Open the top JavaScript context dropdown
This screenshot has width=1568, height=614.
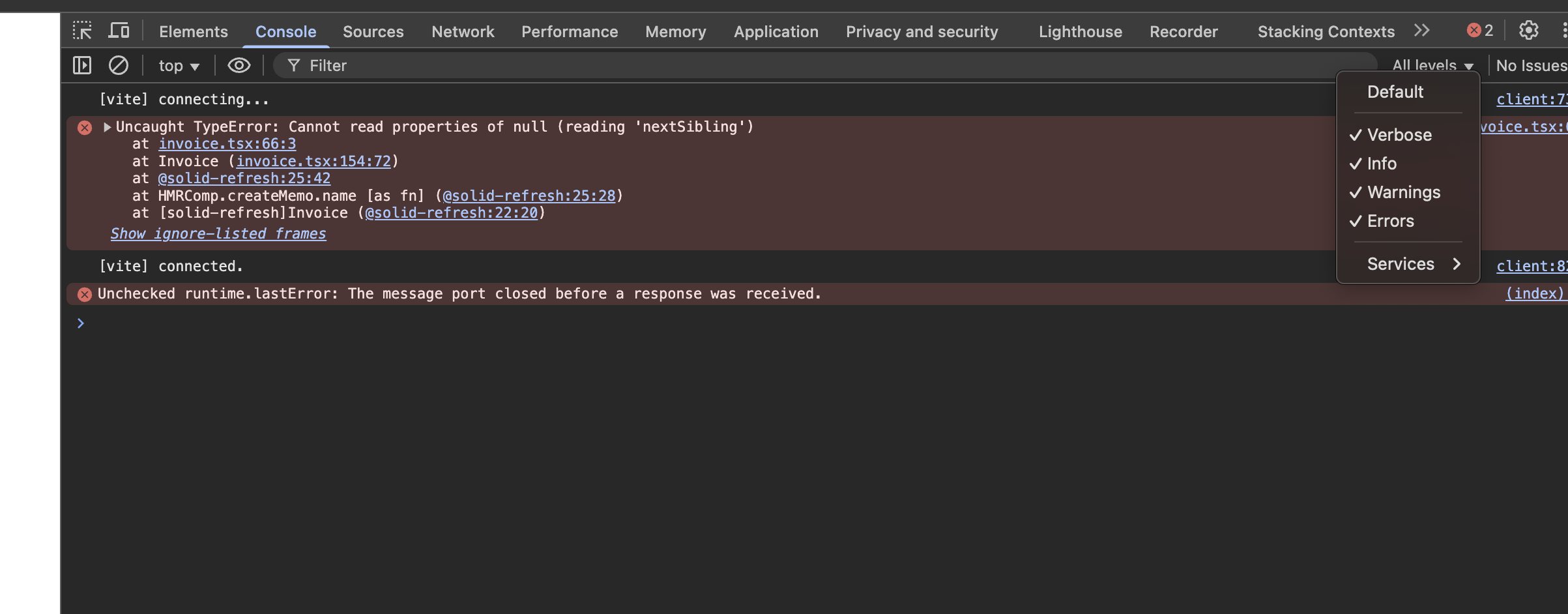pyautogui.click(x=179, y=66)
